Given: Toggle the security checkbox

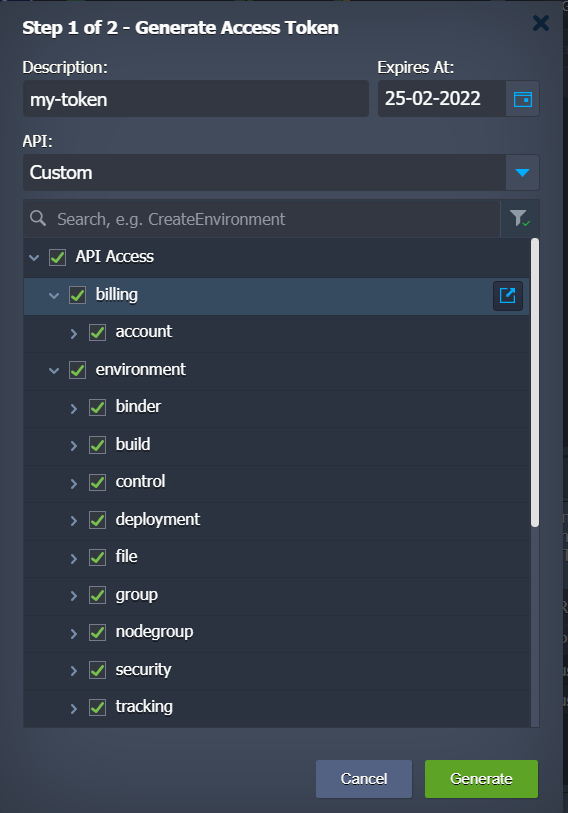Looking at the screenshot, I should (98, 670).
